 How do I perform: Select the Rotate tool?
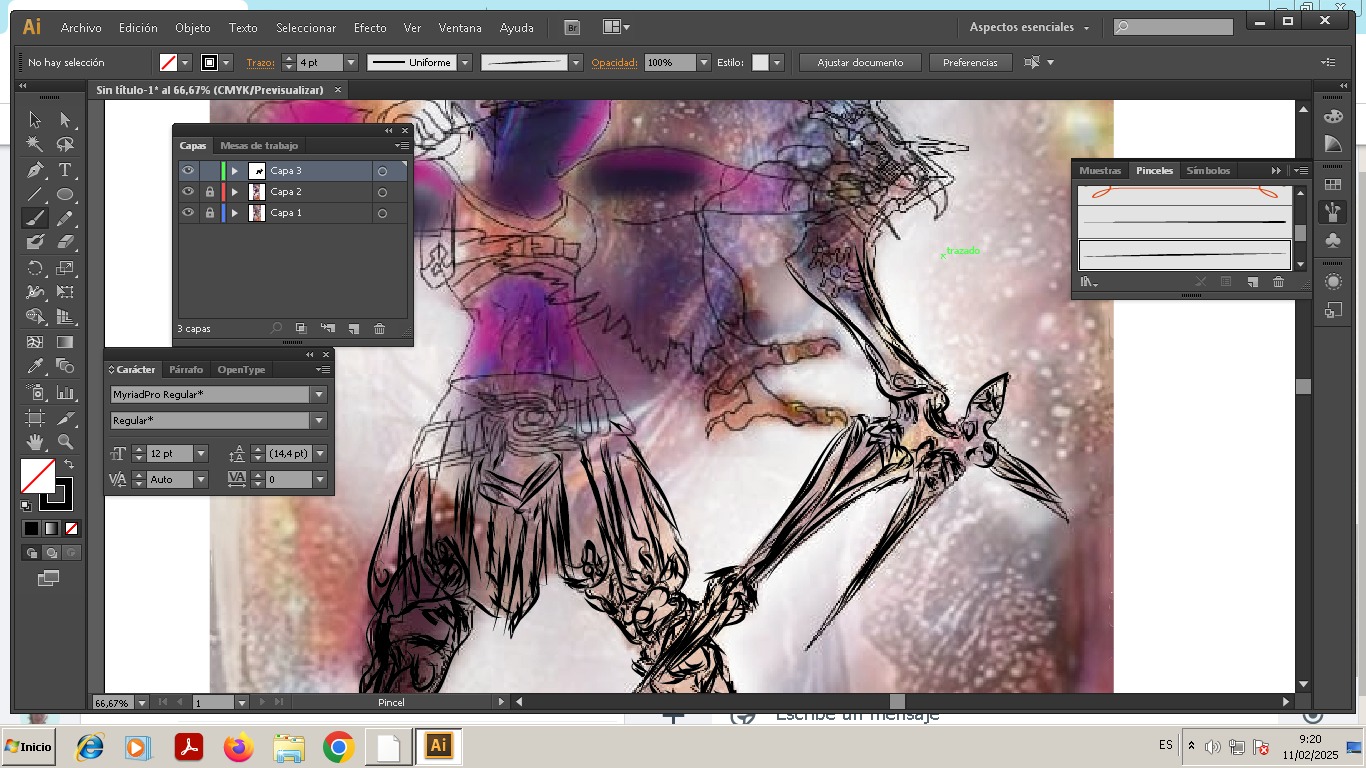tap(35, 268)
